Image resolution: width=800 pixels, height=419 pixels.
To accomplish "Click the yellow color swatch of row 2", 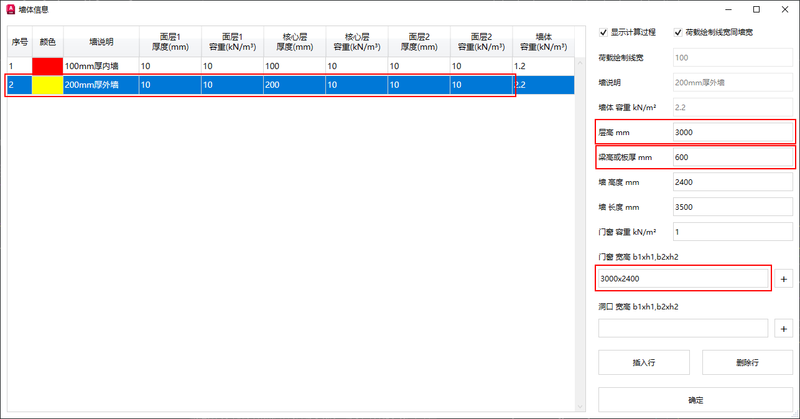I will point(47,85).
